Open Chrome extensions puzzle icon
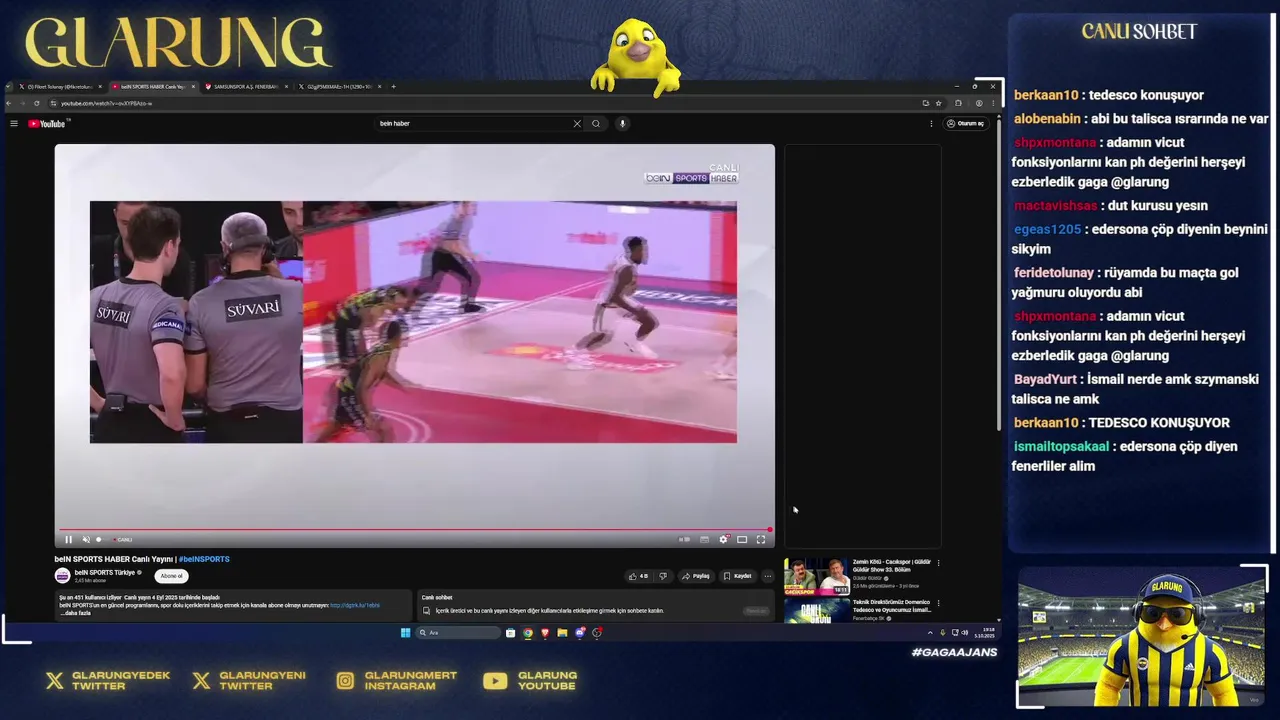This screenshot has width=1280, height=720. point(958,103)
